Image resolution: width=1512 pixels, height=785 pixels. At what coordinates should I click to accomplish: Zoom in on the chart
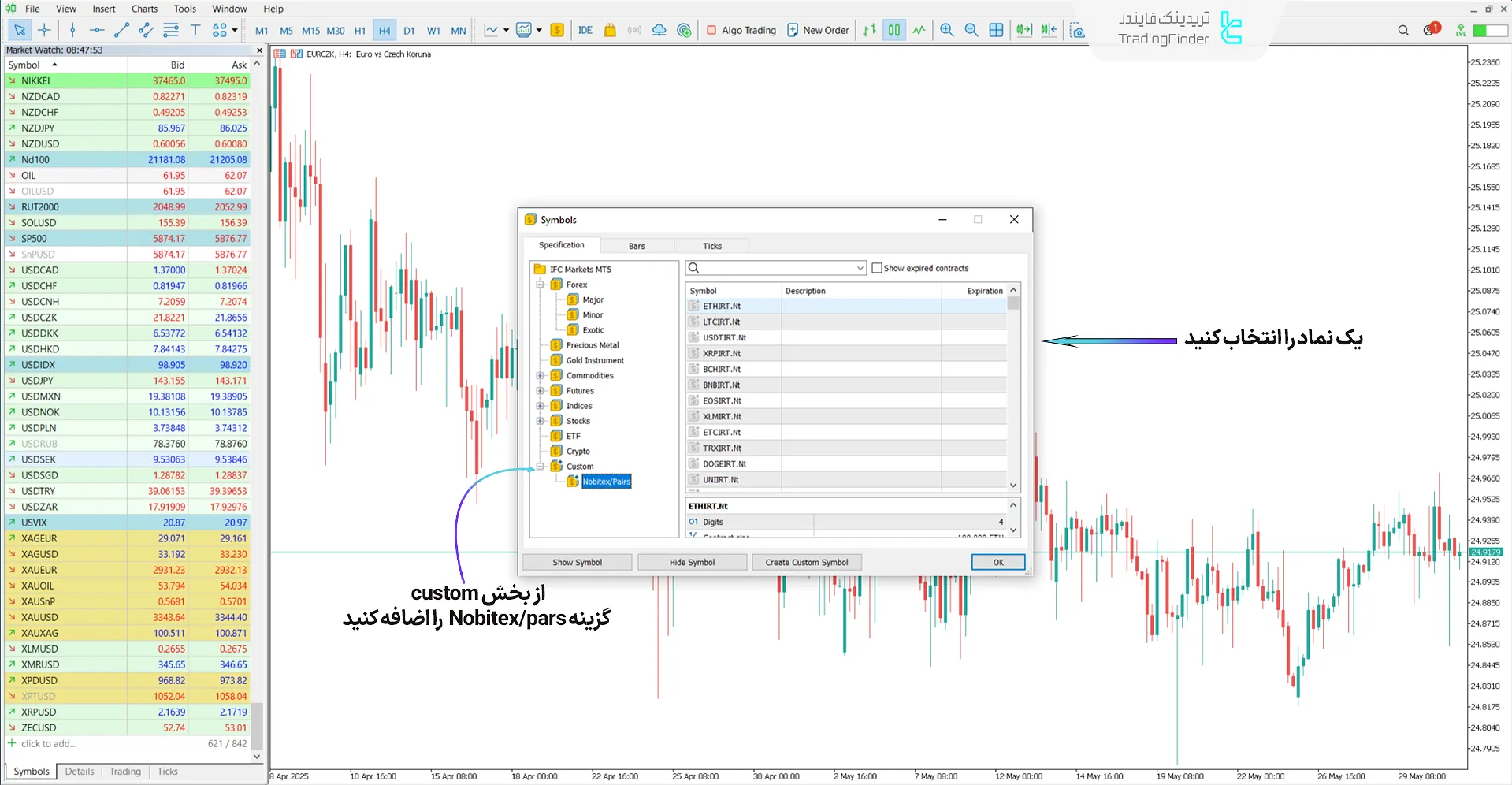point(946,30)
